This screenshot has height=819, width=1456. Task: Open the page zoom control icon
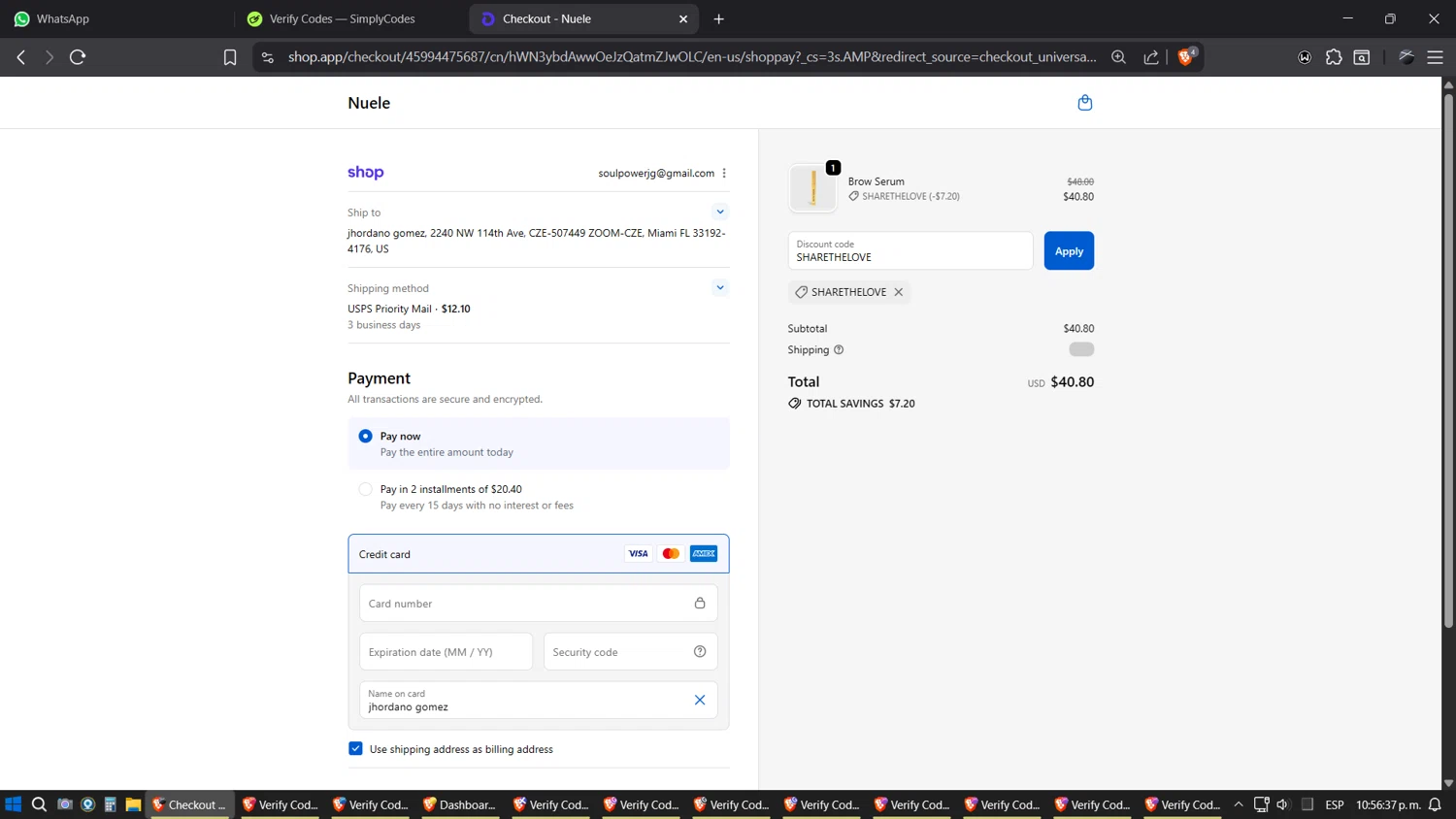pos(1118,57)
